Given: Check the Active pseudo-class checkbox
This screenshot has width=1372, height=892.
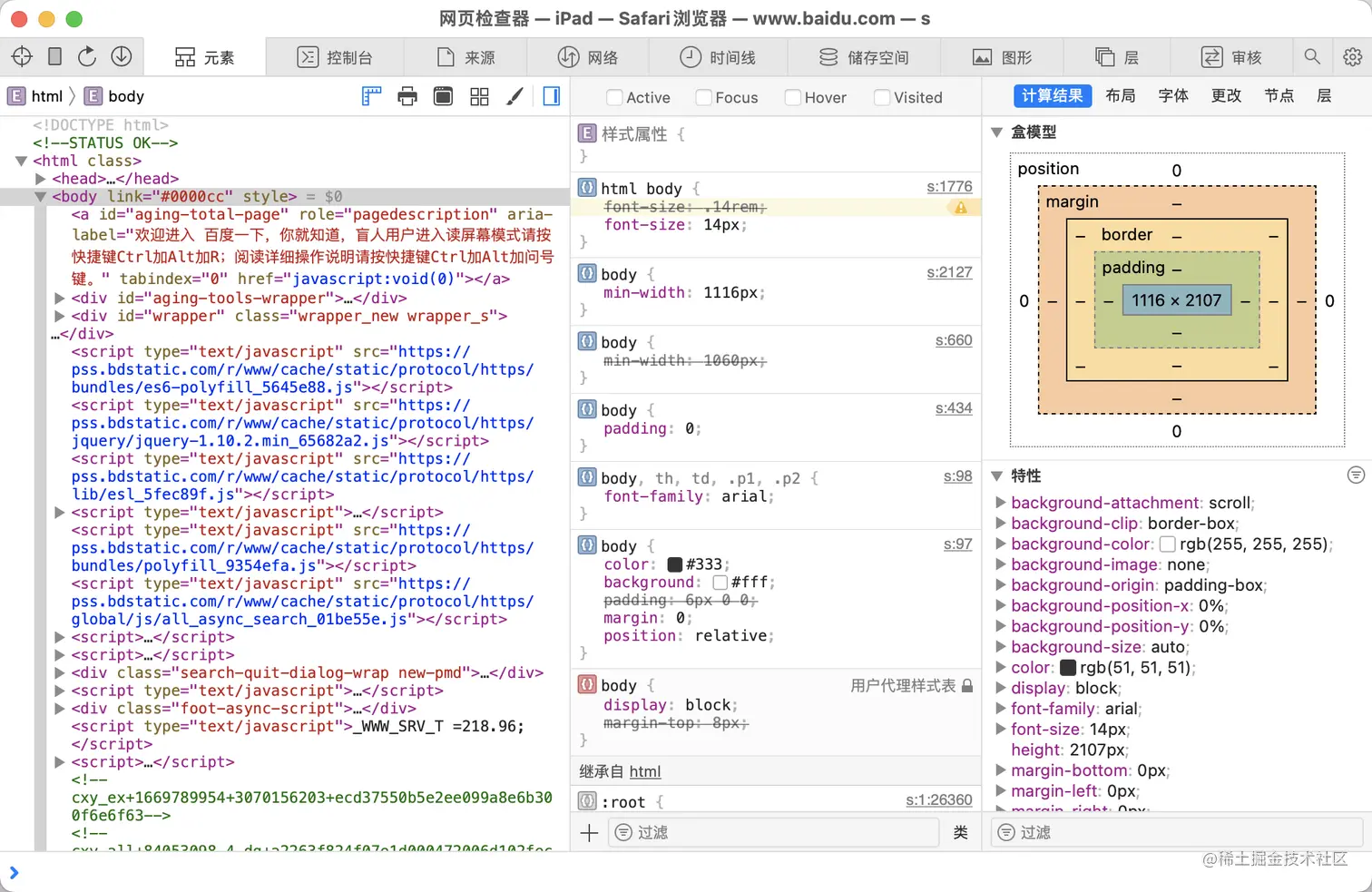Looking at the screenshot, I should point(614,97).
